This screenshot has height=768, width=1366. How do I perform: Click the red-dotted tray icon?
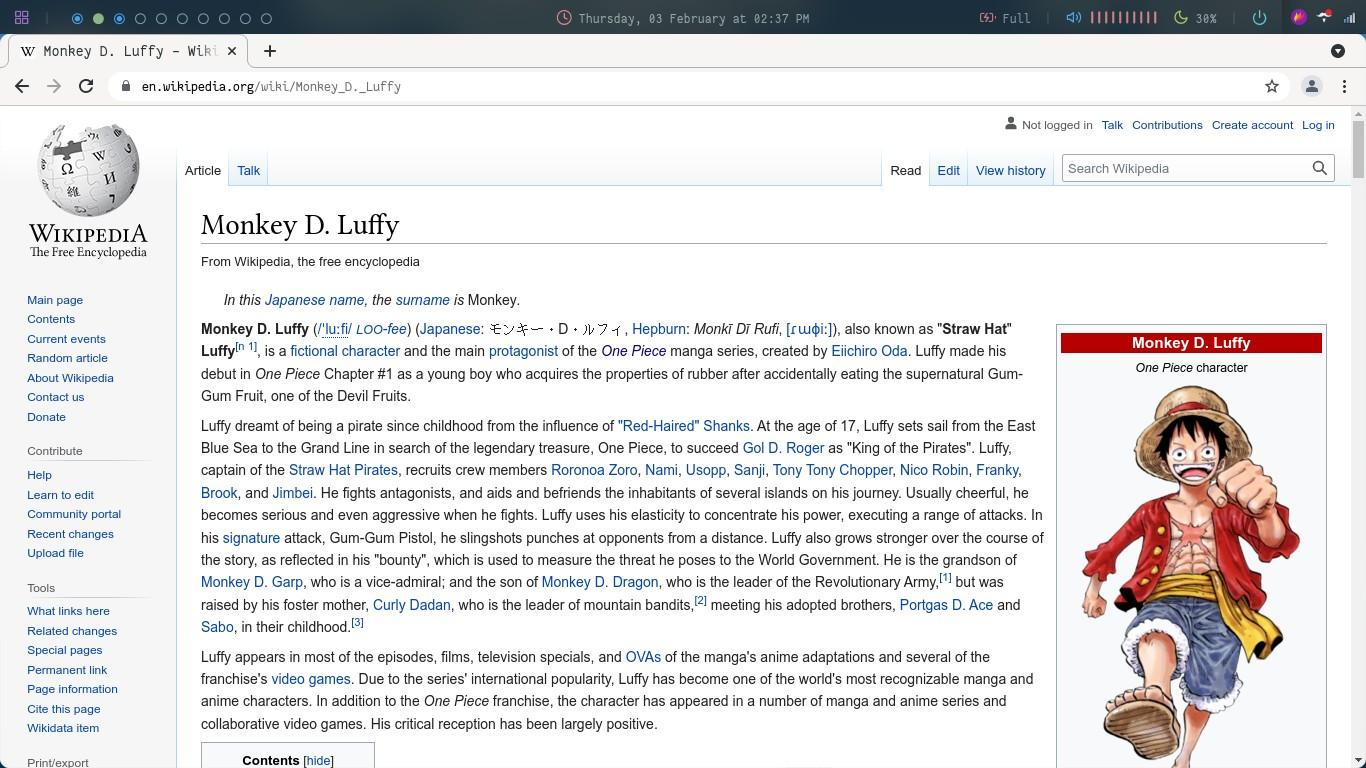click(x=1324, y=17)
